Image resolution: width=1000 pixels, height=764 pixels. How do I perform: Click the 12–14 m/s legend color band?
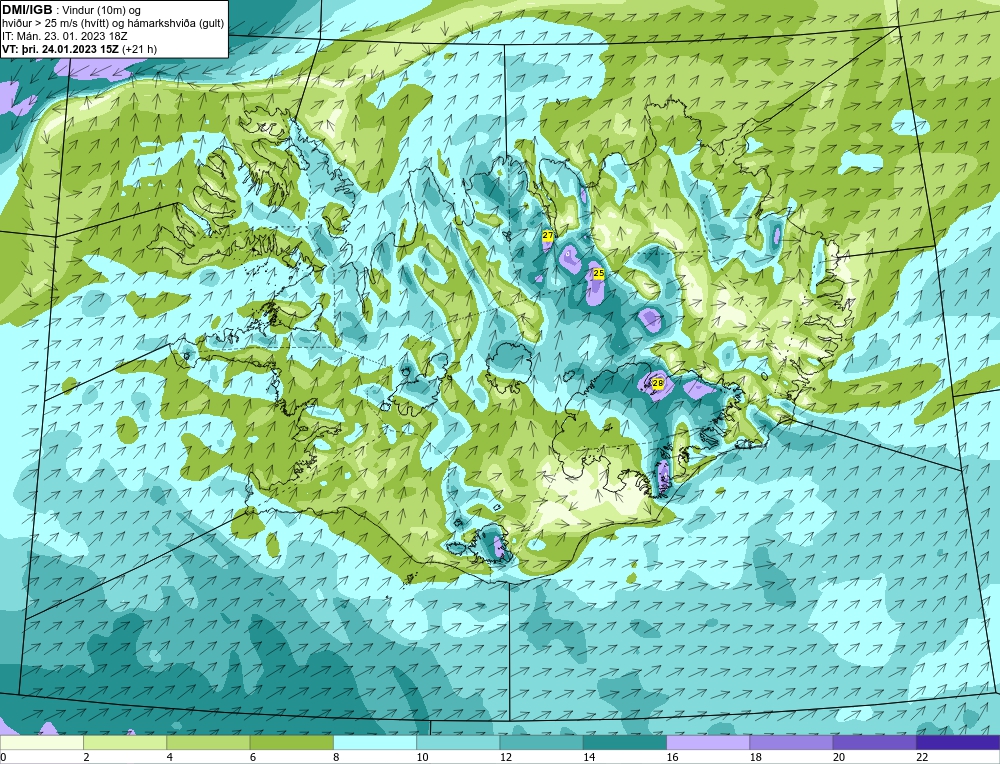pyautogui.click(x=541, y=743)
